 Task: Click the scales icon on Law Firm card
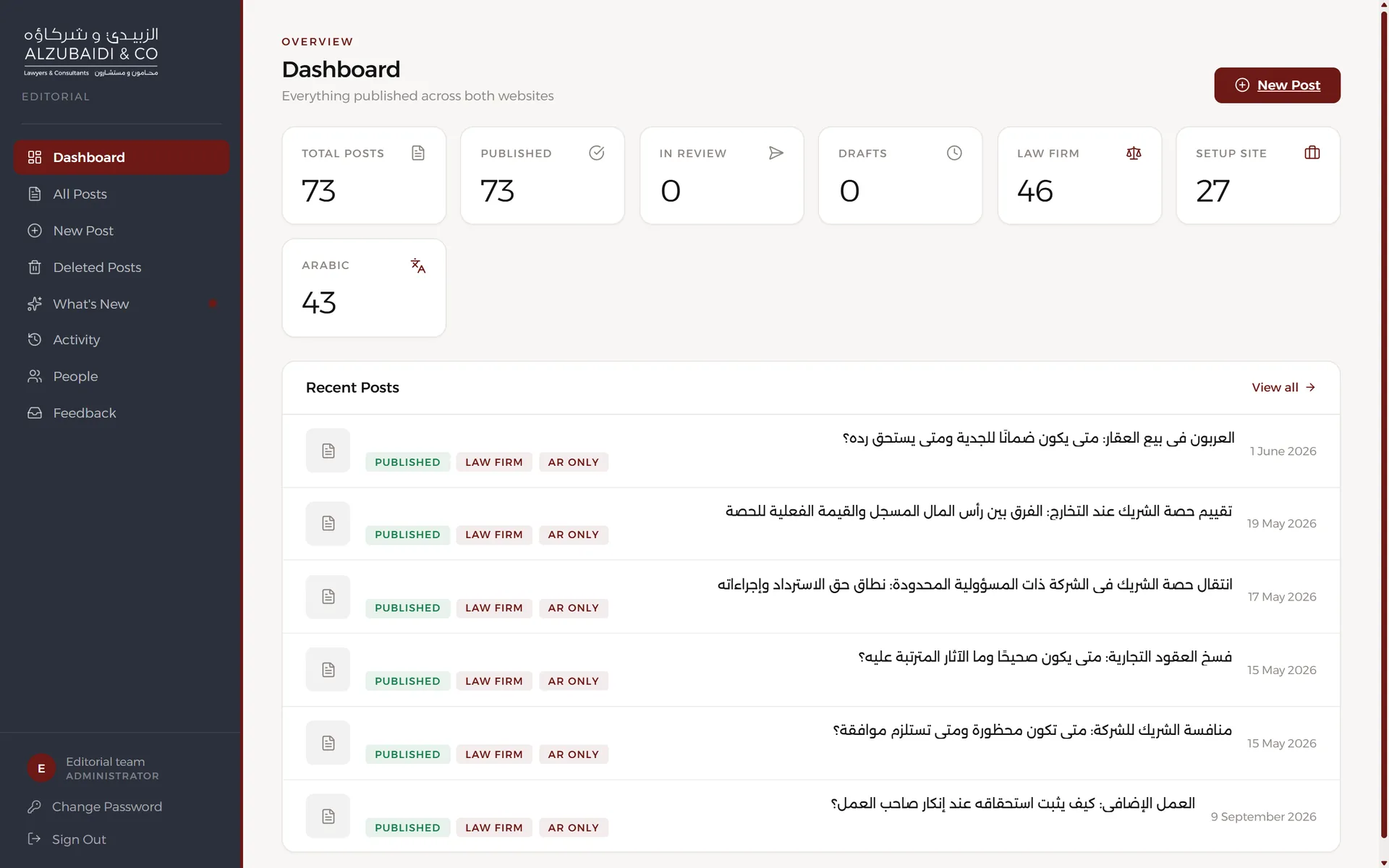pyautogui.click(x=1134, y=153)
